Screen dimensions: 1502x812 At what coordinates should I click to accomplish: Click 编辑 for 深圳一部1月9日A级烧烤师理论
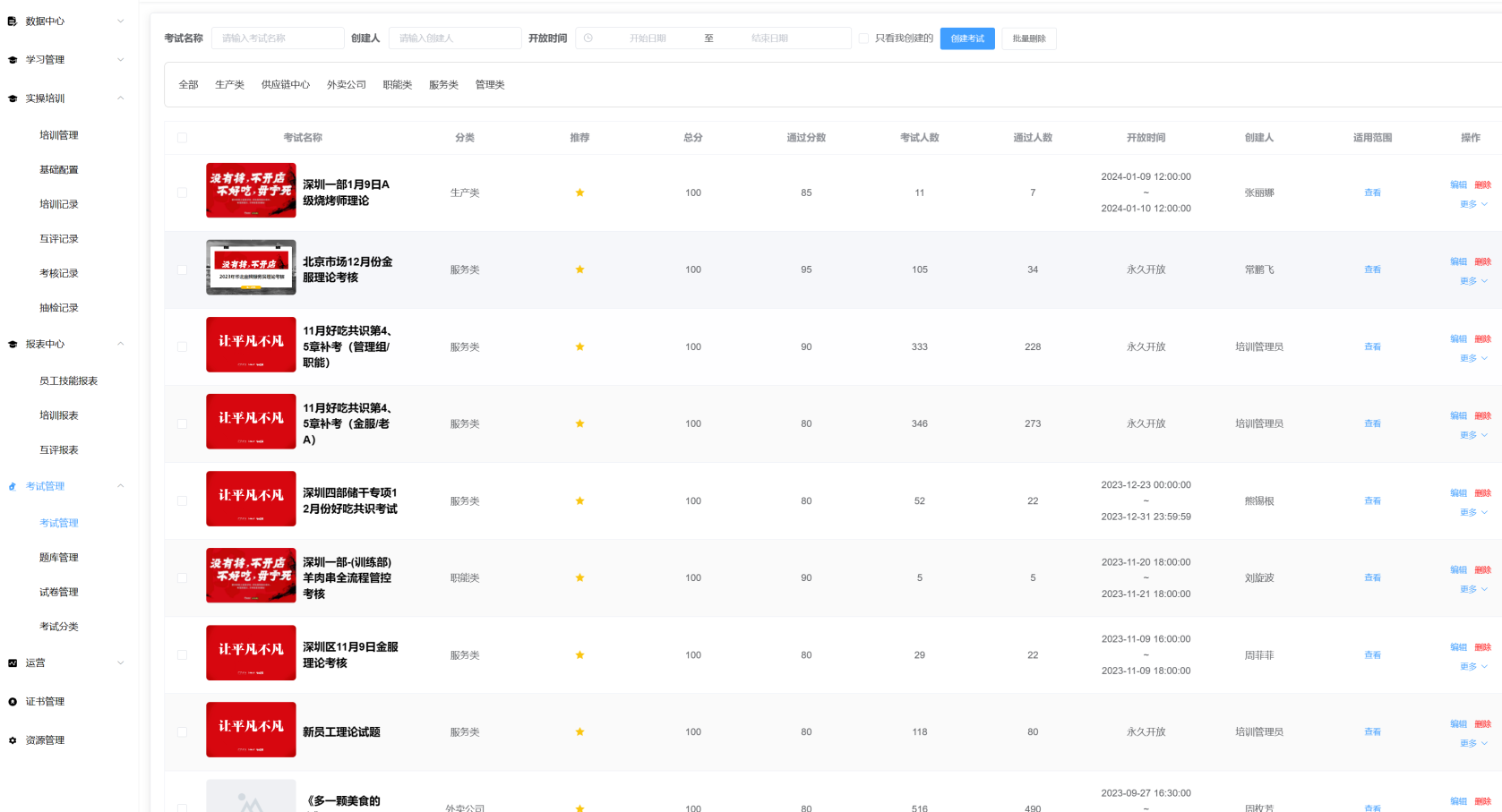[1458, 185]
